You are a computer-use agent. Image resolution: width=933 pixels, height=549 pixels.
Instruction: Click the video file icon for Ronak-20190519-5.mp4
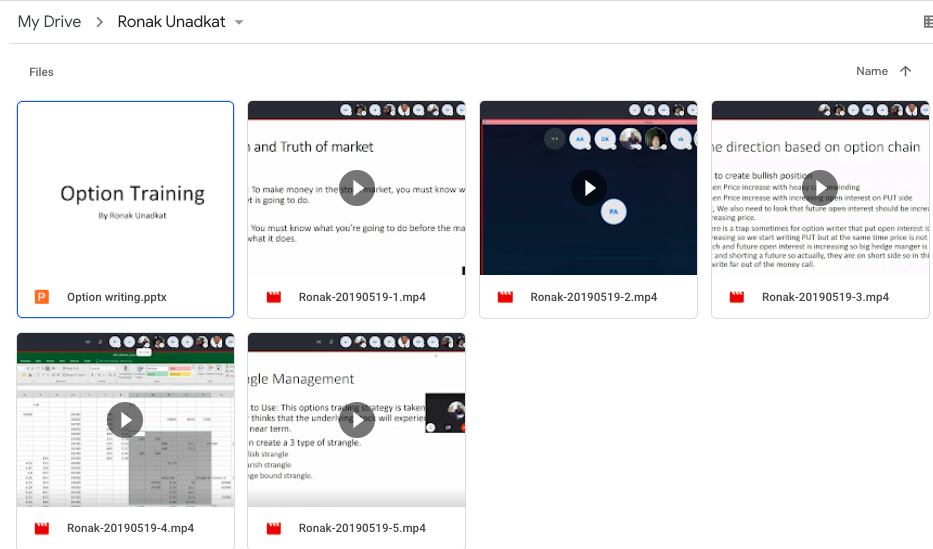[x=273, y=528]
